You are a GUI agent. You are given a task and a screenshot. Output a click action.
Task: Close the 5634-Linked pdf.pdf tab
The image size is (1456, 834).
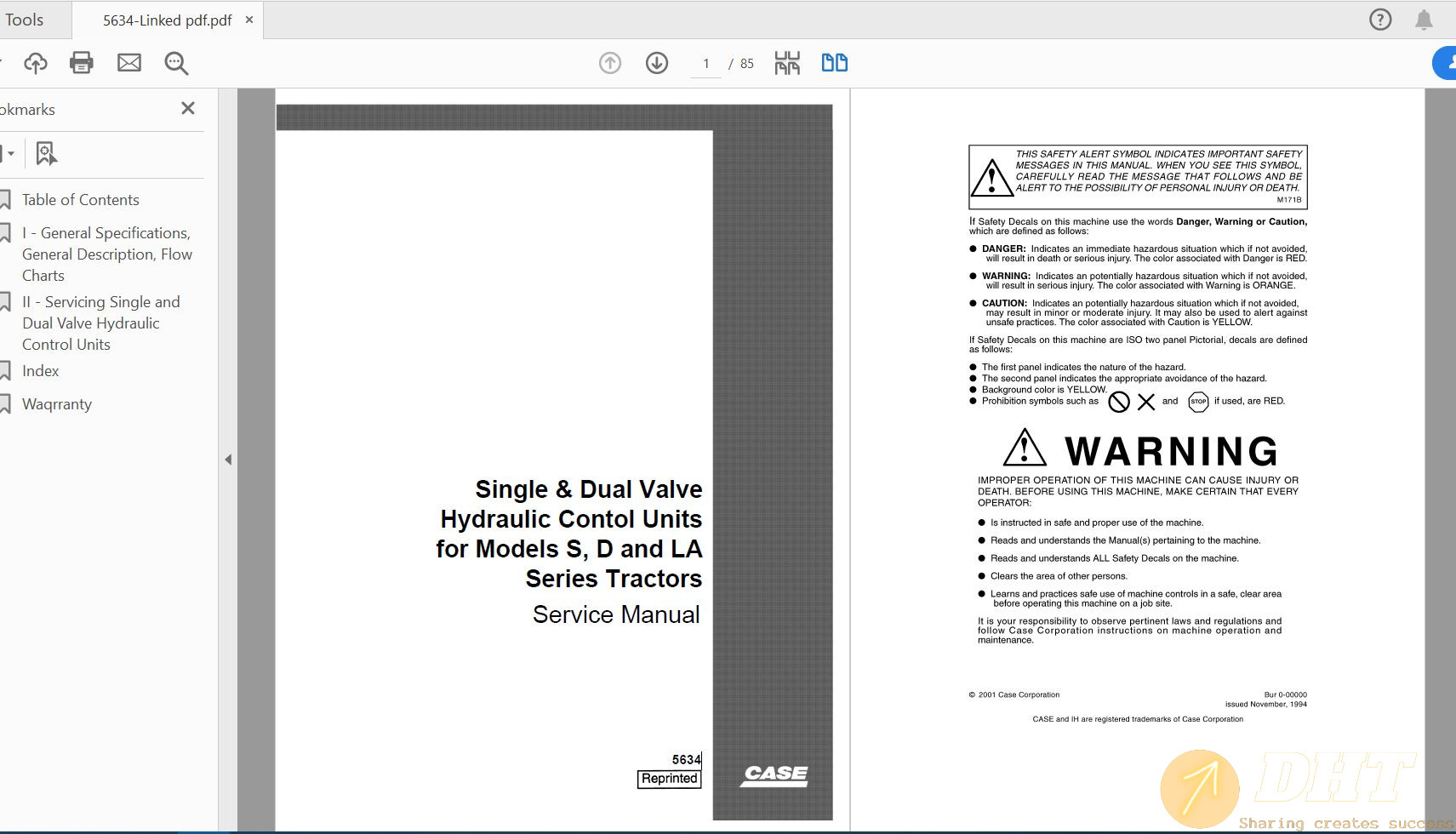(249, 20)
